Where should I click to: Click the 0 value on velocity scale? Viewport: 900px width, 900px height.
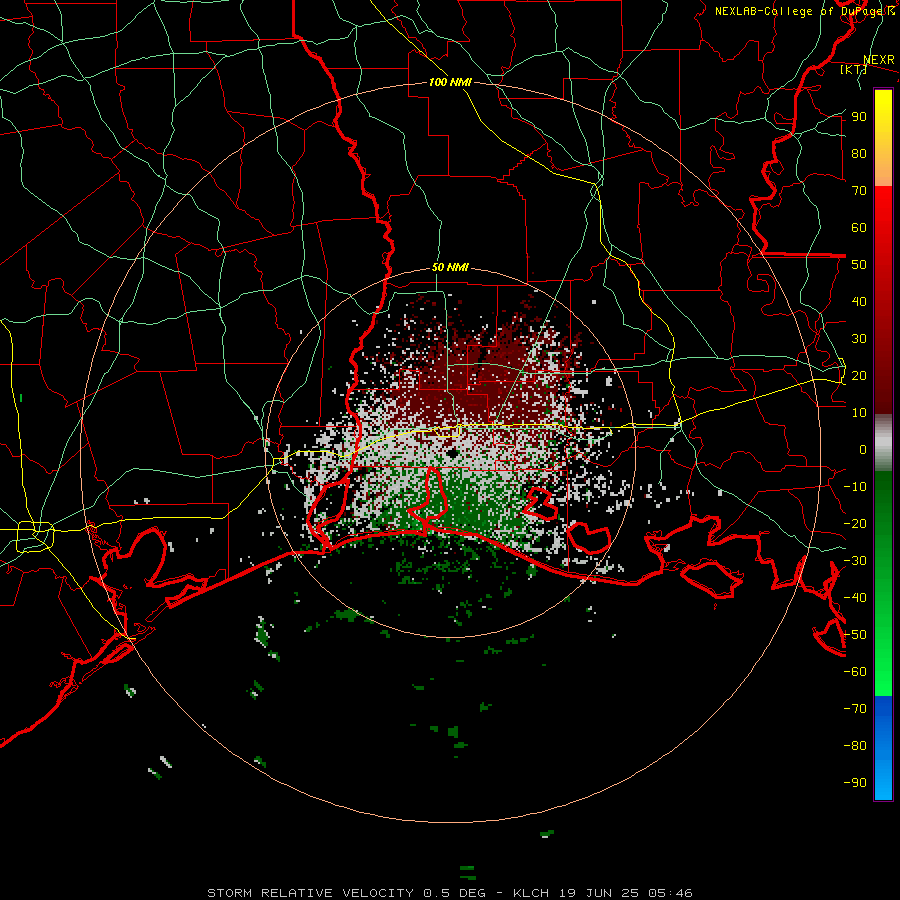[863, 449]
